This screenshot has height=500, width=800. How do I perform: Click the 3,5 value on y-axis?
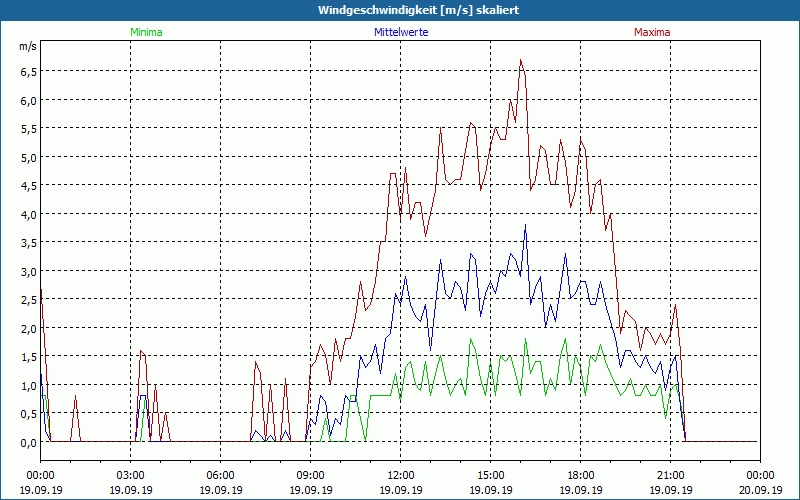pos(27,243)
